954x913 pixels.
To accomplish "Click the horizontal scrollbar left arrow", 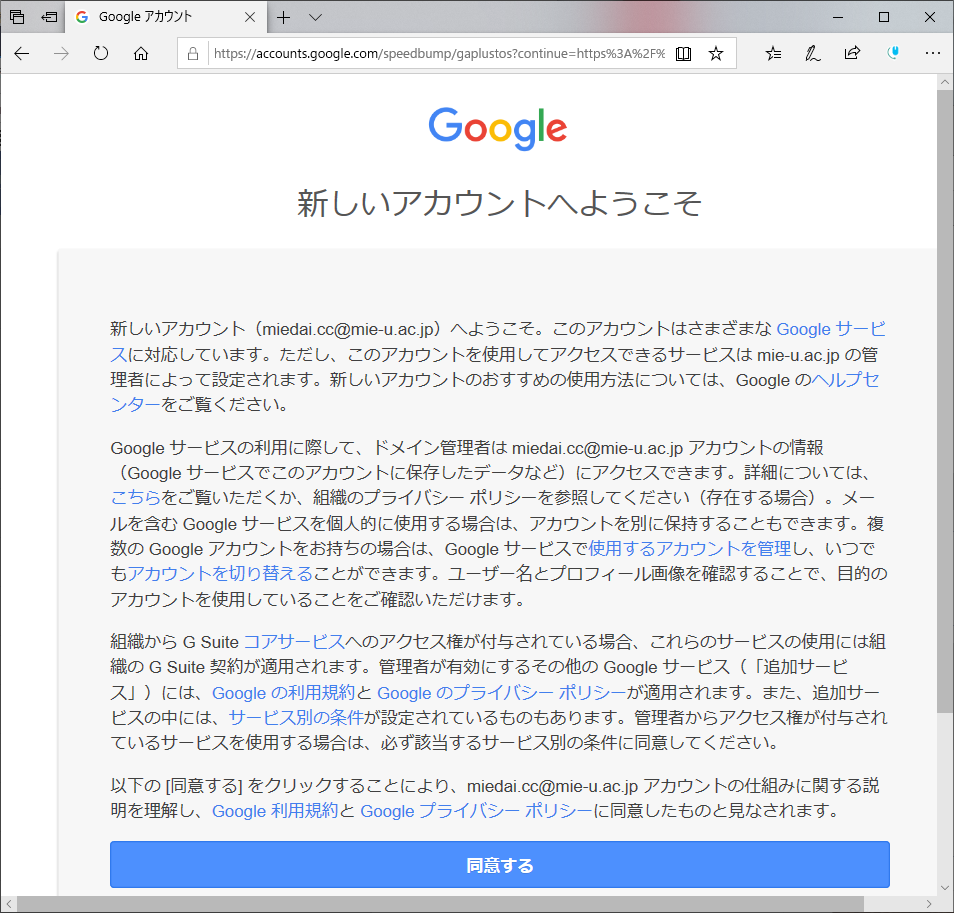I will (x=9, y=904).
